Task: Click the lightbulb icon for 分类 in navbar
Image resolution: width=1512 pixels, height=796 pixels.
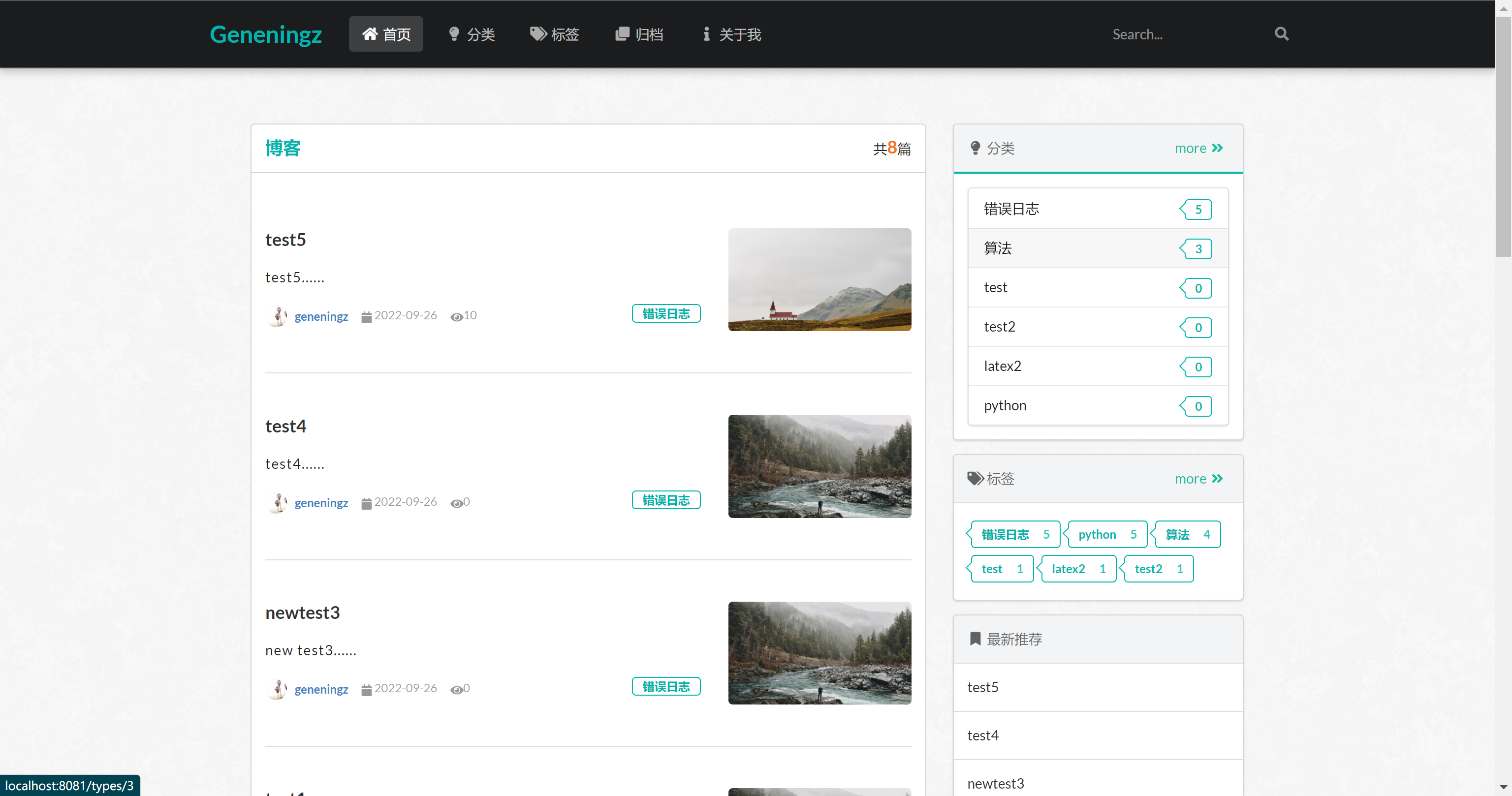Action: (x=454, y=33)
